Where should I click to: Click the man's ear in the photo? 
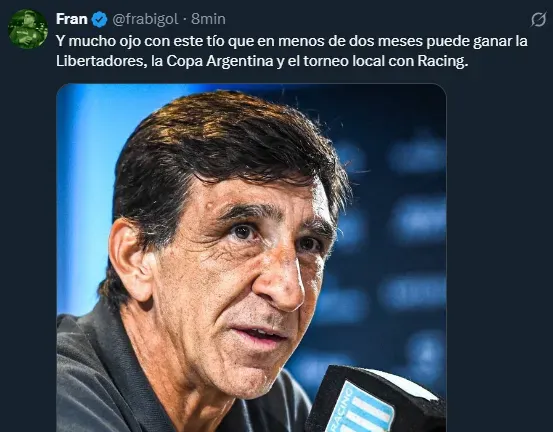(x=131, y=259)
